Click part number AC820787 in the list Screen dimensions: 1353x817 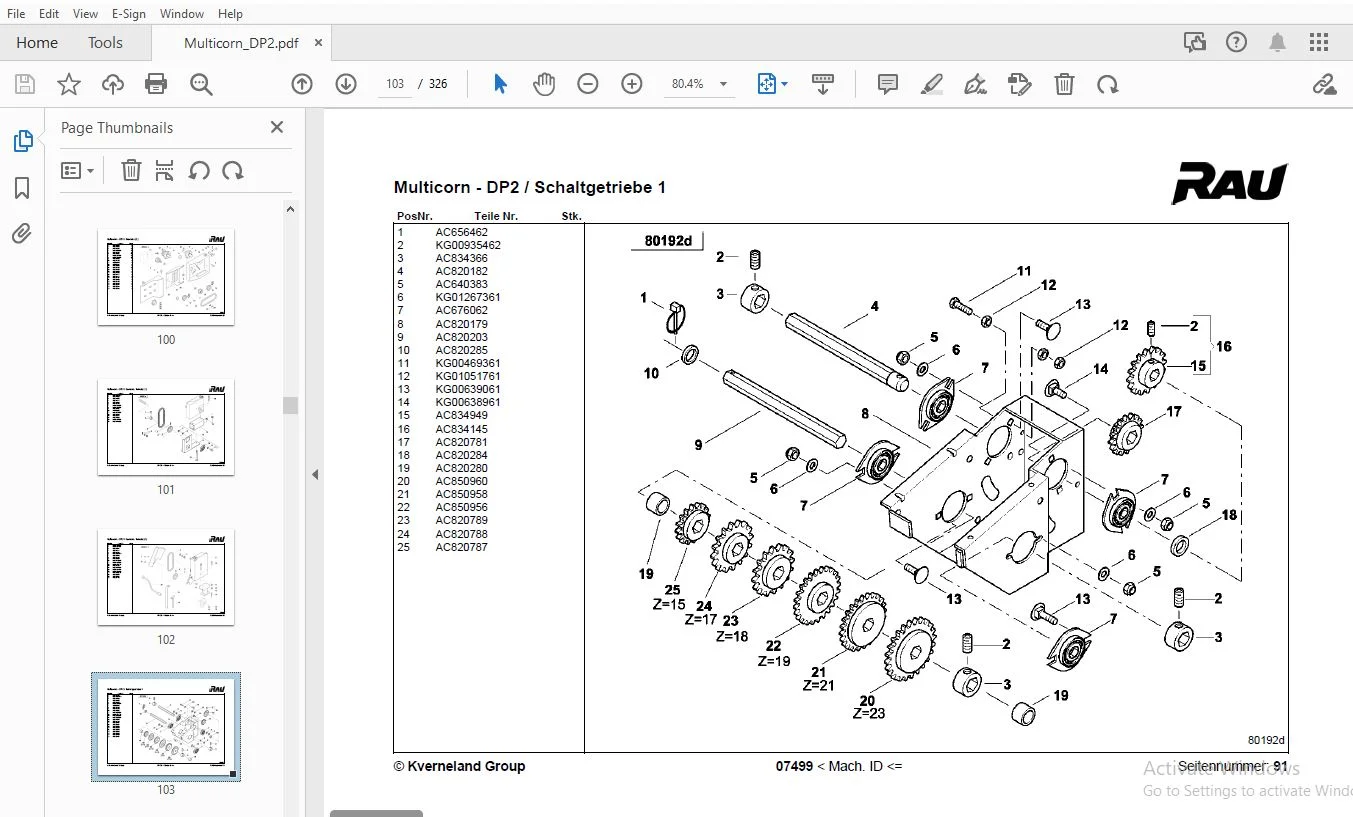click(462, 547)
